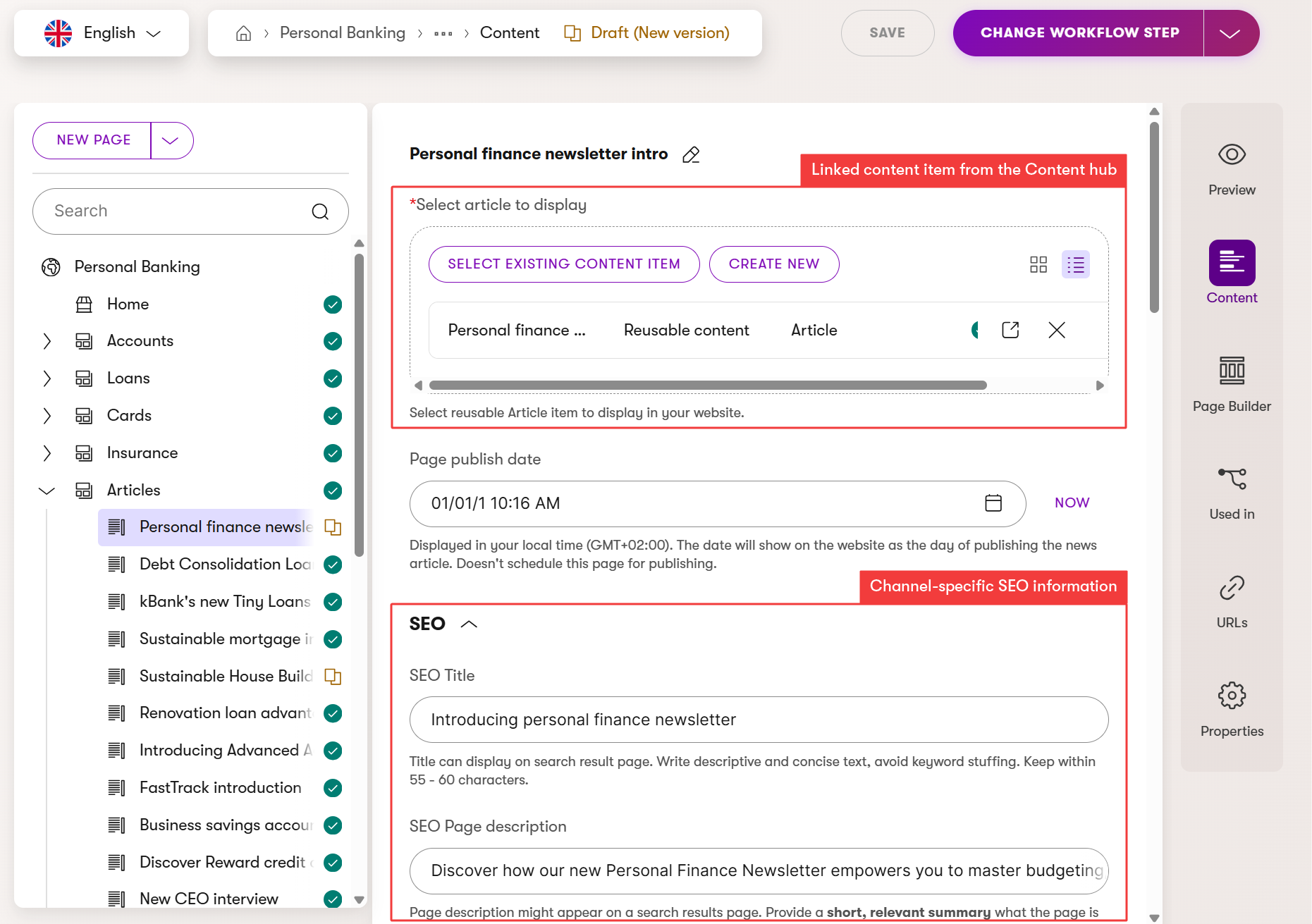Click CHANGE WORKFLOW STEP button
1312x924 pixels.
(x=1079, y=33)
